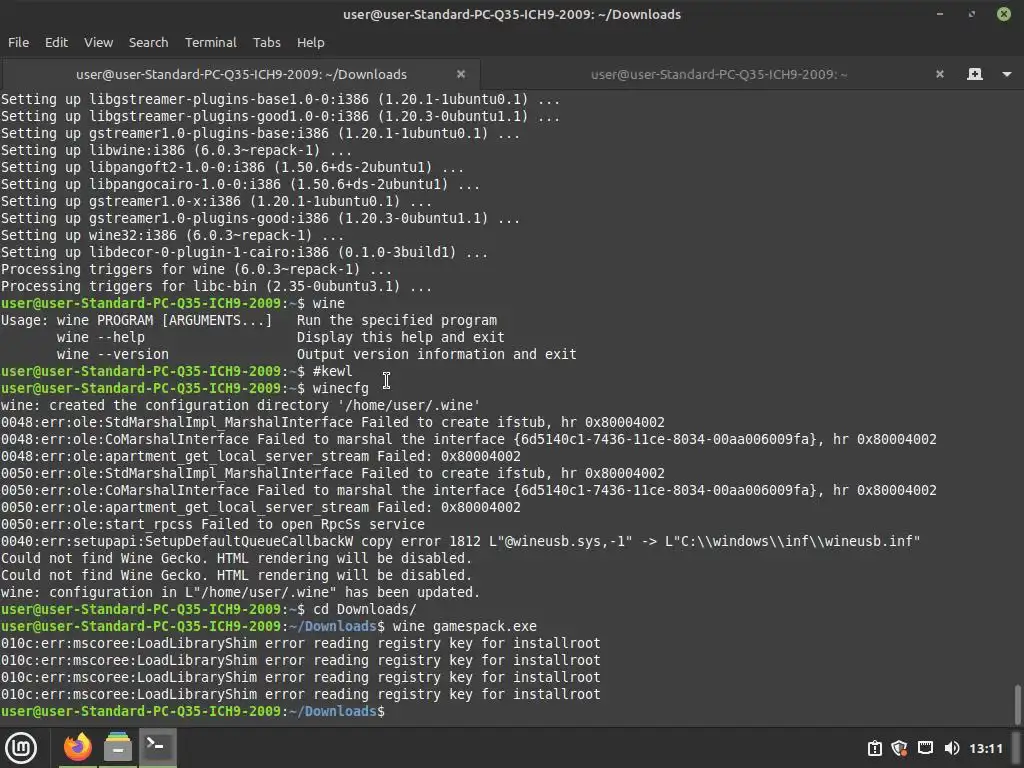Click 'Setting up libdecor-0-plugin-1-cairo:i386' line
This screenshot has width=1024, height=768.
[x=244, y=253]
